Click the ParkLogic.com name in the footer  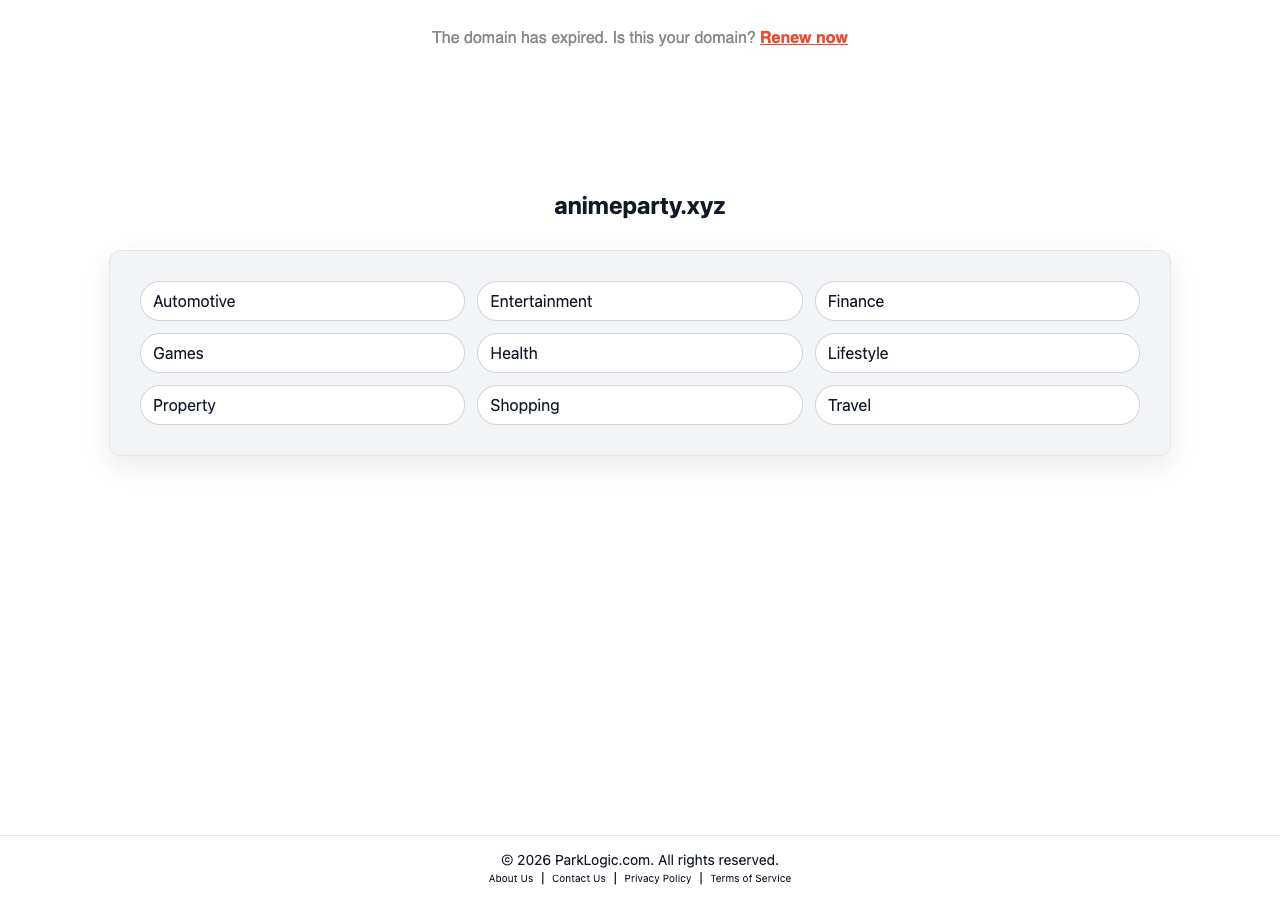[x=603, y=860]
